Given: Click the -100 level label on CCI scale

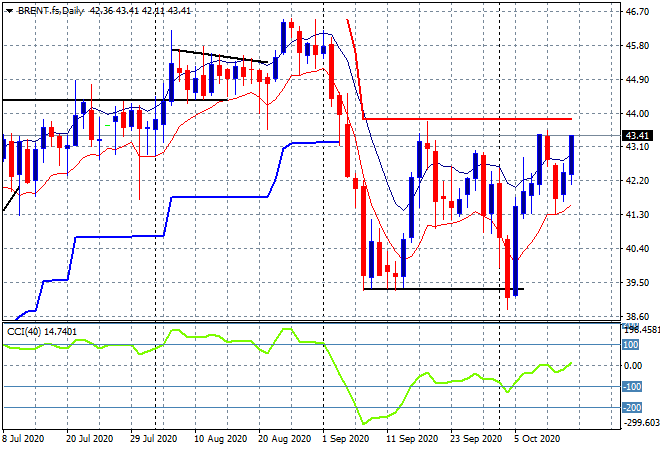Looking at the screenshot, I should [632, 386].
